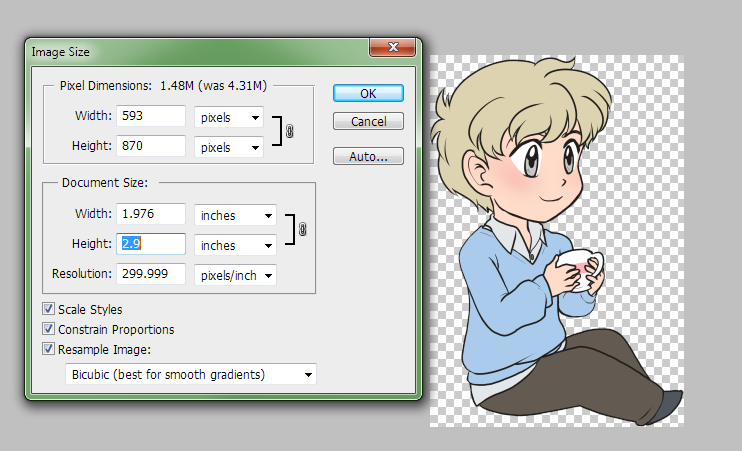The image size is (742, 451).
Task: Close the Image Size dialog
Action: coord(393,47)
